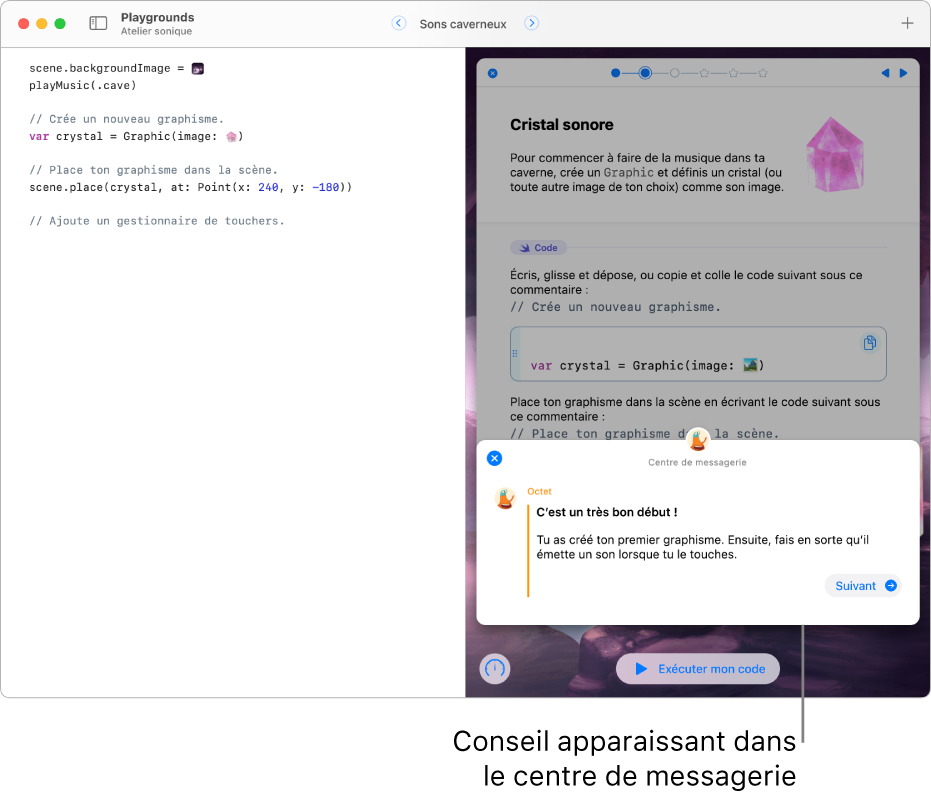The image size is (931, 798).
Task: Click background image literal in code
Action: pyautogui.click(x=198, y=69)
